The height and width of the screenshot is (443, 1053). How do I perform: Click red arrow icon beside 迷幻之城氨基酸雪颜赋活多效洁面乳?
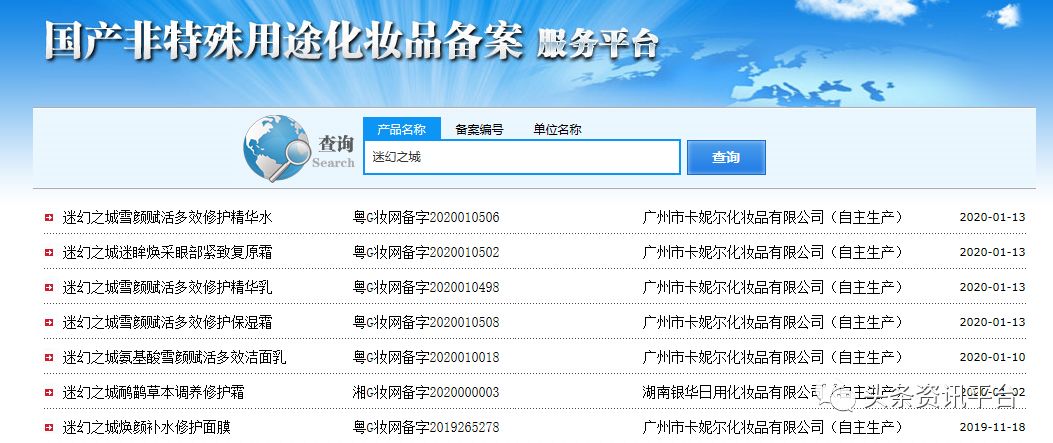click(49, 357)
